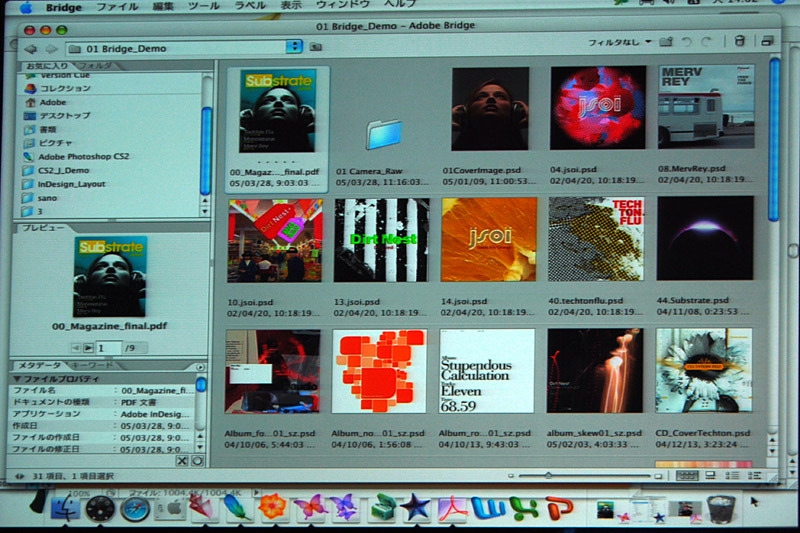The image size is (800, 533).
Task: Switch to the フォルダ tab
Action: point(95,66)
